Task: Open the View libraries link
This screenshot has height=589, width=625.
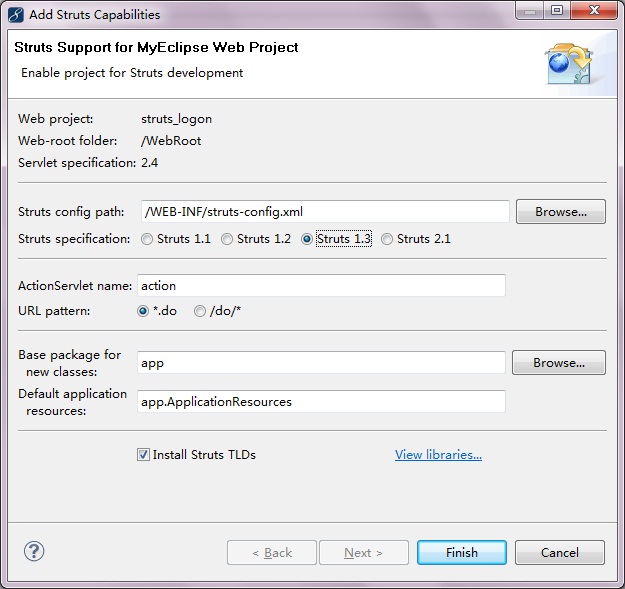Action: click(438, 455)
